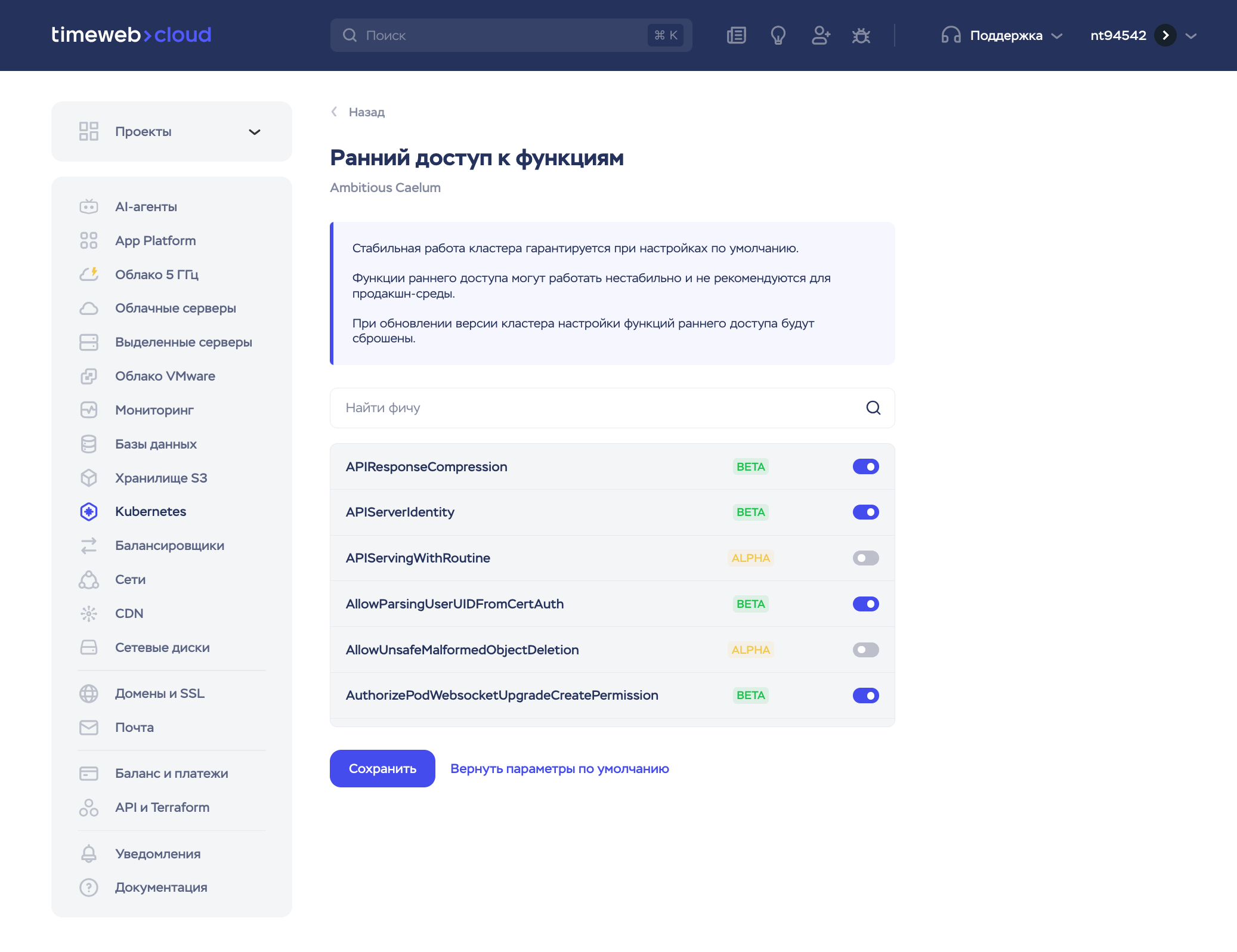Click the lightbulb ideas icon
The width and height of the screenshot is (1237, 952).
tap(778, 36)
